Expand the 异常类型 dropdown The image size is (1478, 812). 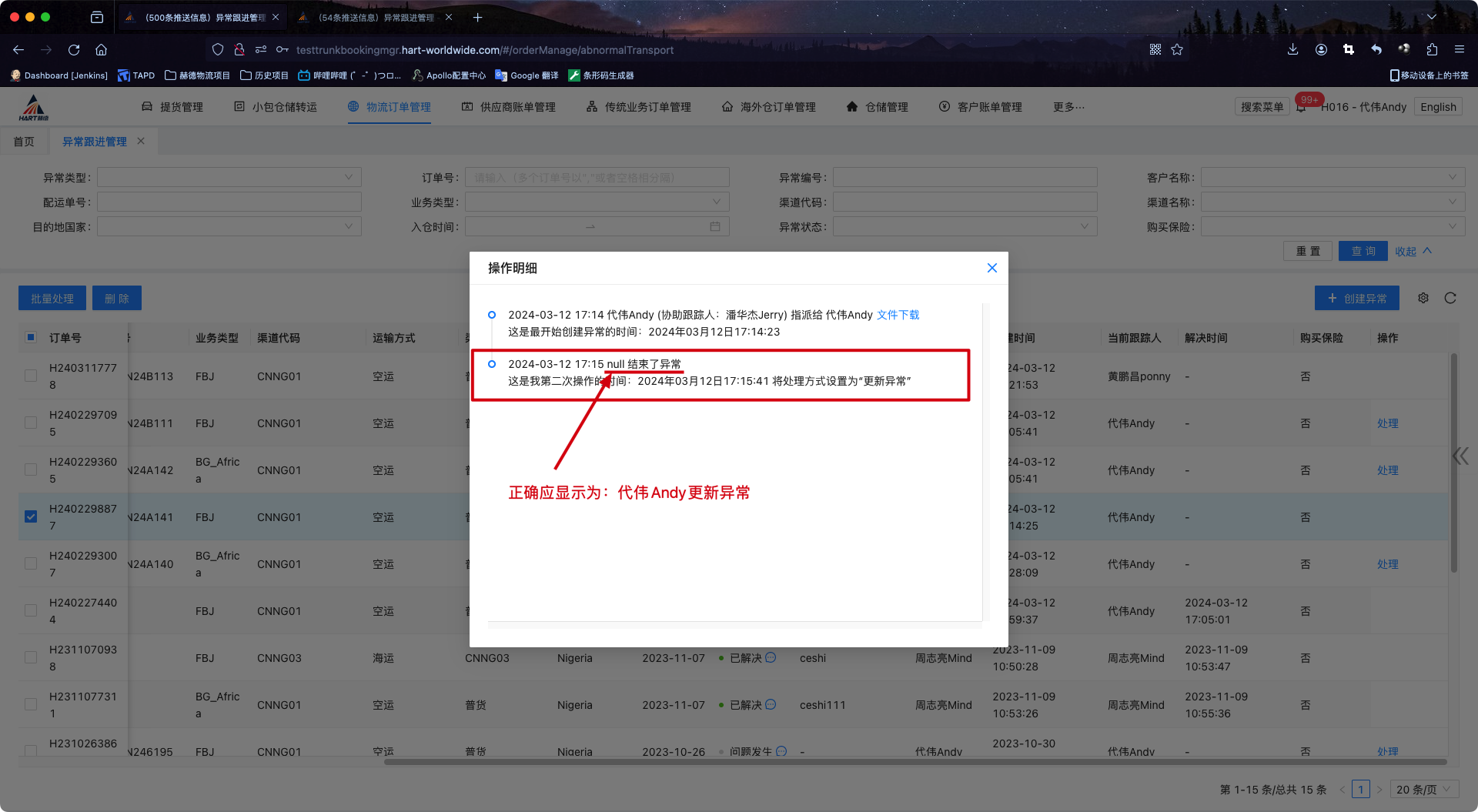pos(229,178)
